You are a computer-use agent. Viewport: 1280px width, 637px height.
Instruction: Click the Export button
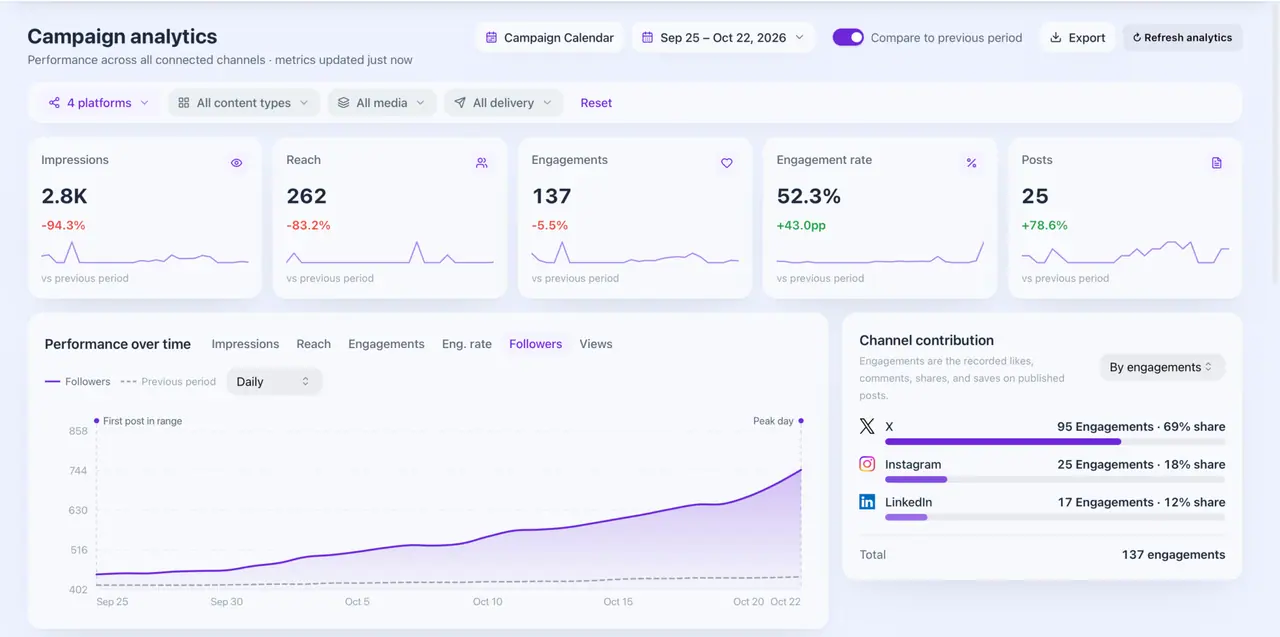tap(1077, 38)
